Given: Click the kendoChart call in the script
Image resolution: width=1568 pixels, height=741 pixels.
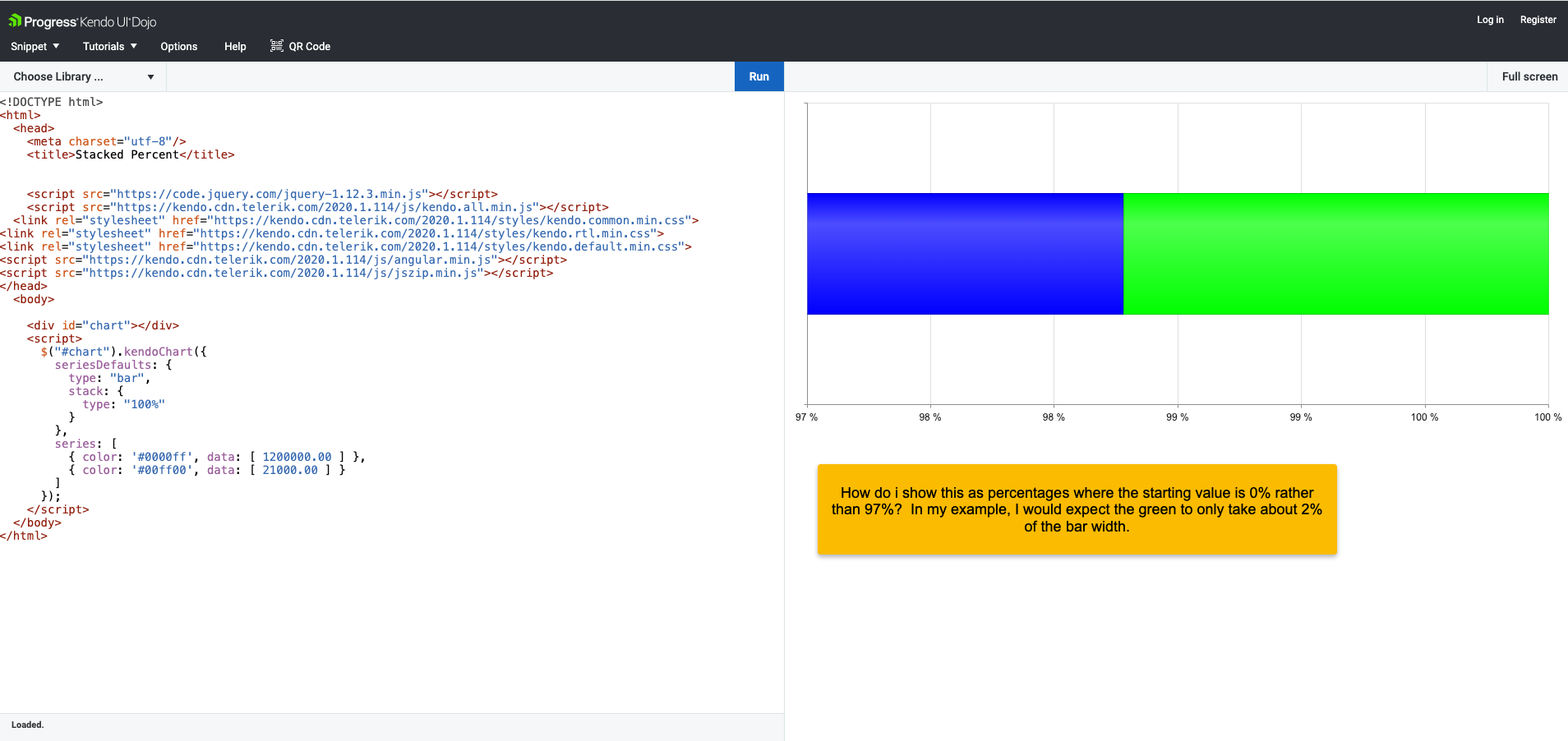Looking at the screenshot, I should 158,352.
